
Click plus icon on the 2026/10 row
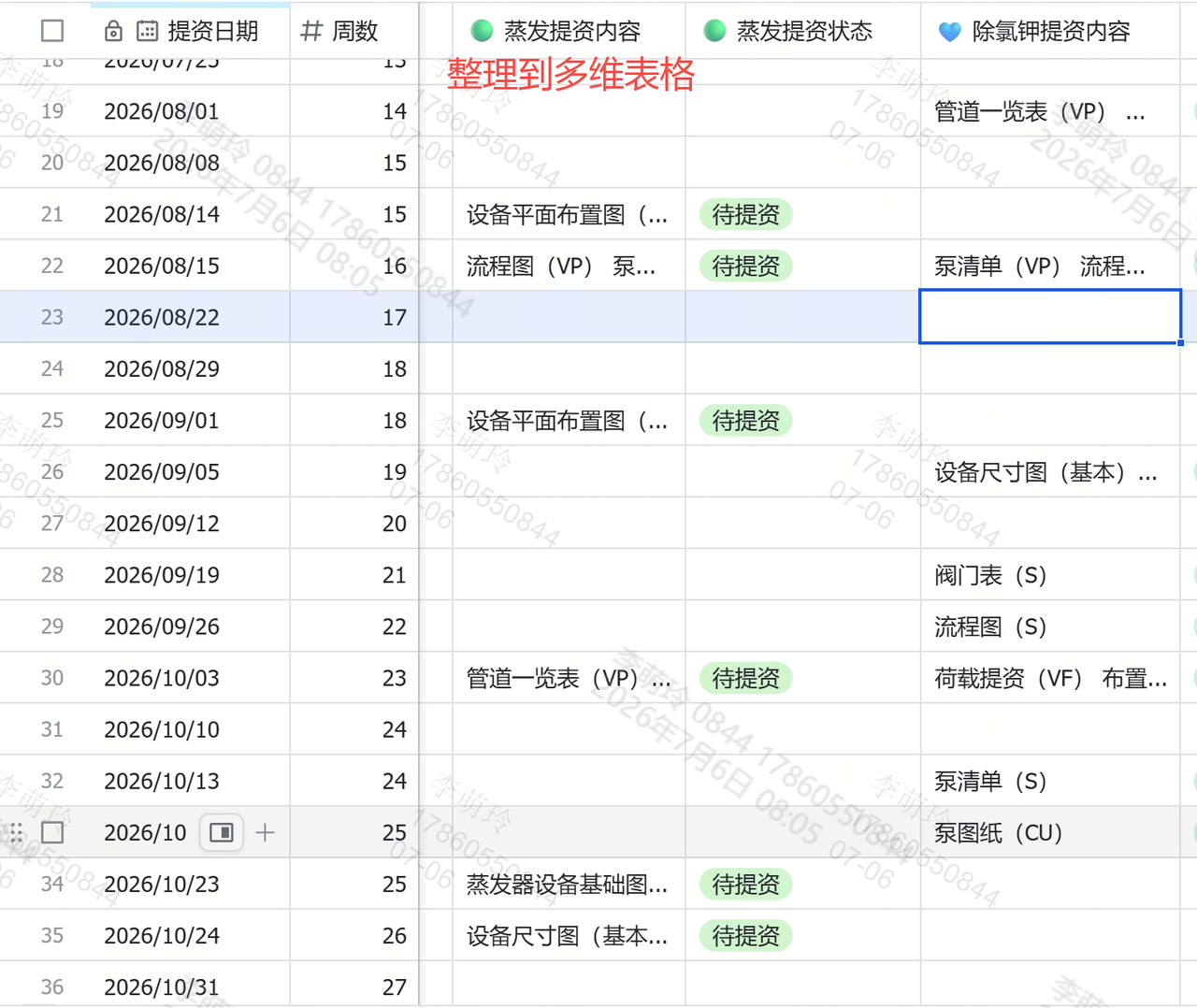(x=266, y=832)
